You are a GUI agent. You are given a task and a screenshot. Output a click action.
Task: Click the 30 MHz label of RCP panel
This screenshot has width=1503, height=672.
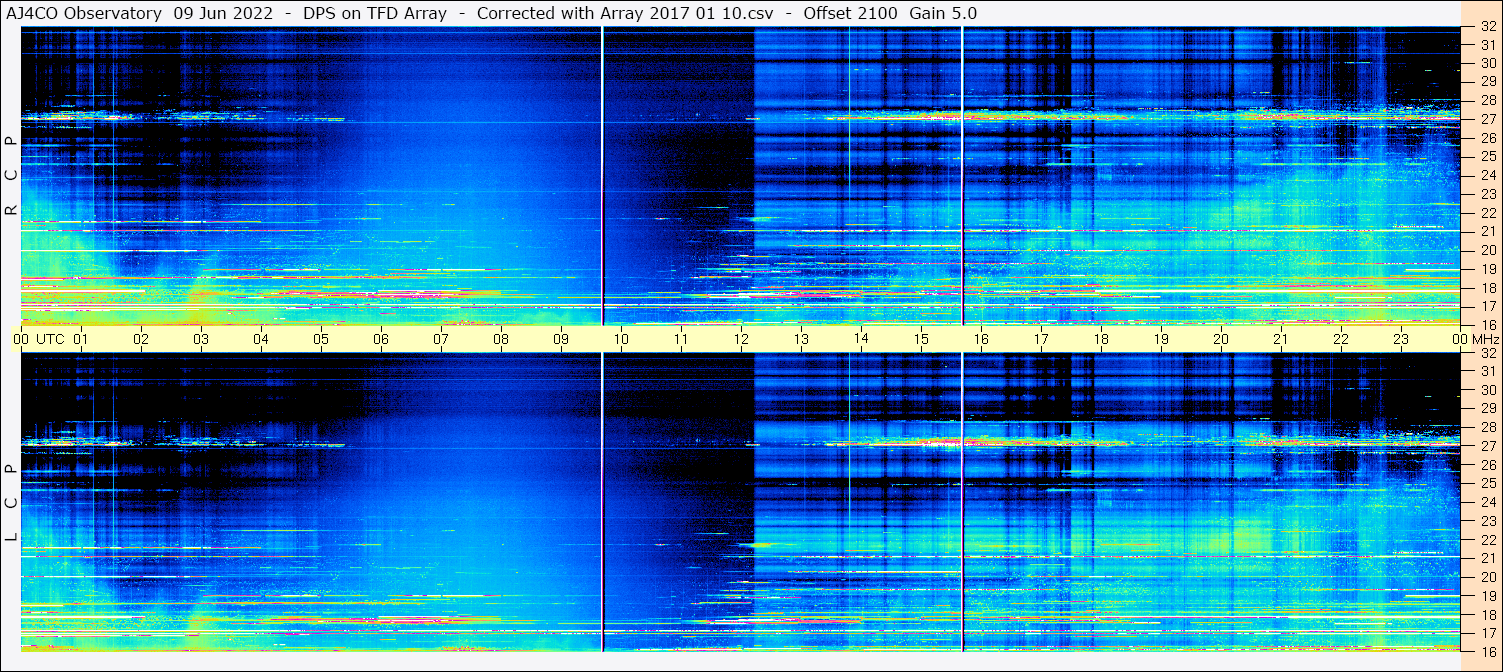coord(1487,63)
